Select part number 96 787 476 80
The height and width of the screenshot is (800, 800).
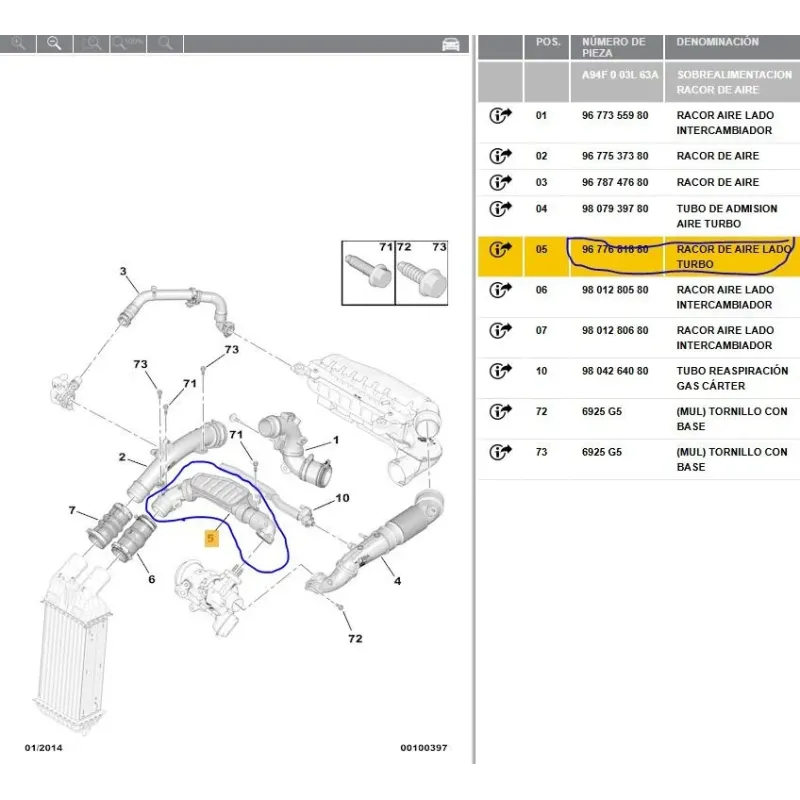614,183
